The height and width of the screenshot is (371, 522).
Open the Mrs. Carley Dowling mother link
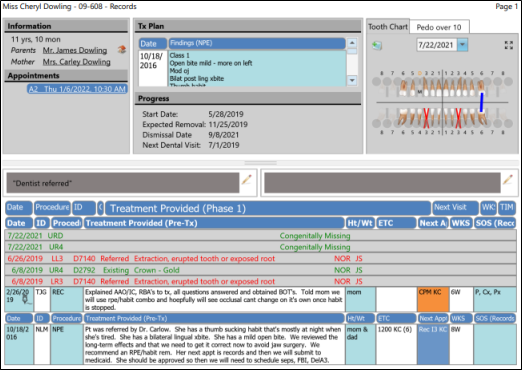click(77, 62)
